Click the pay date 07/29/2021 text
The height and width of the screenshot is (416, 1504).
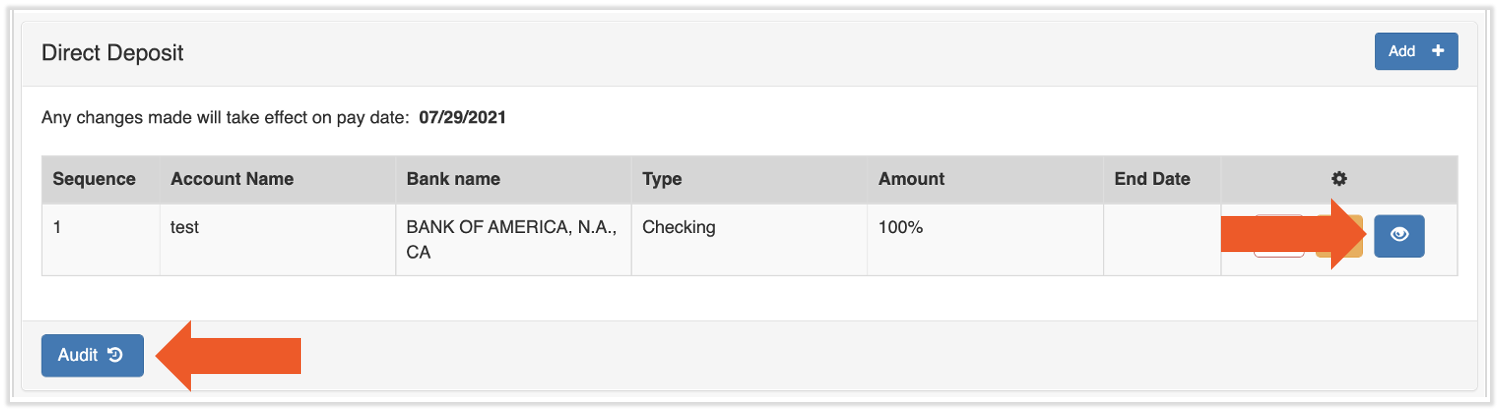click(462, 118)
